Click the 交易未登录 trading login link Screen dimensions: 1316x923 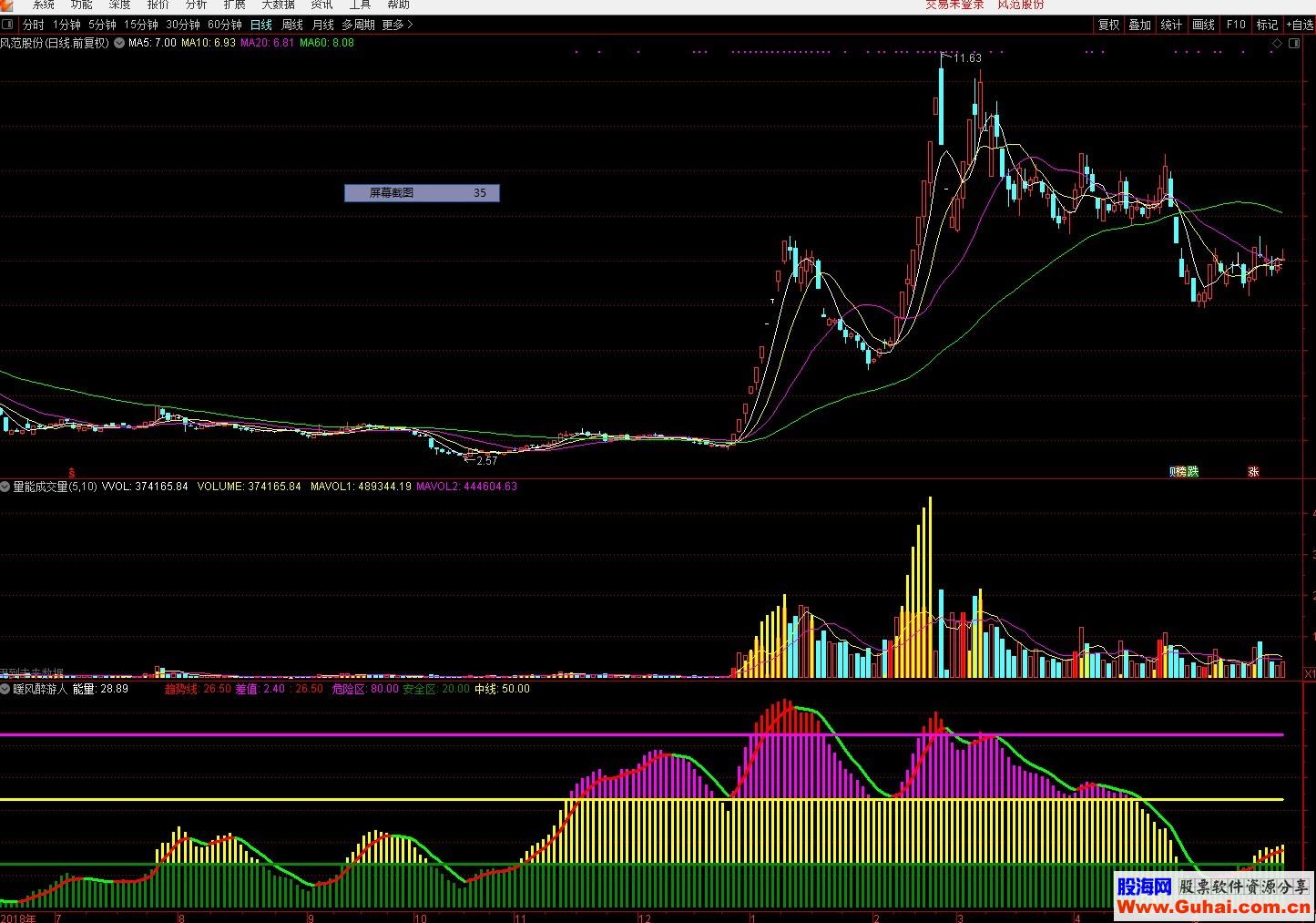954,5
